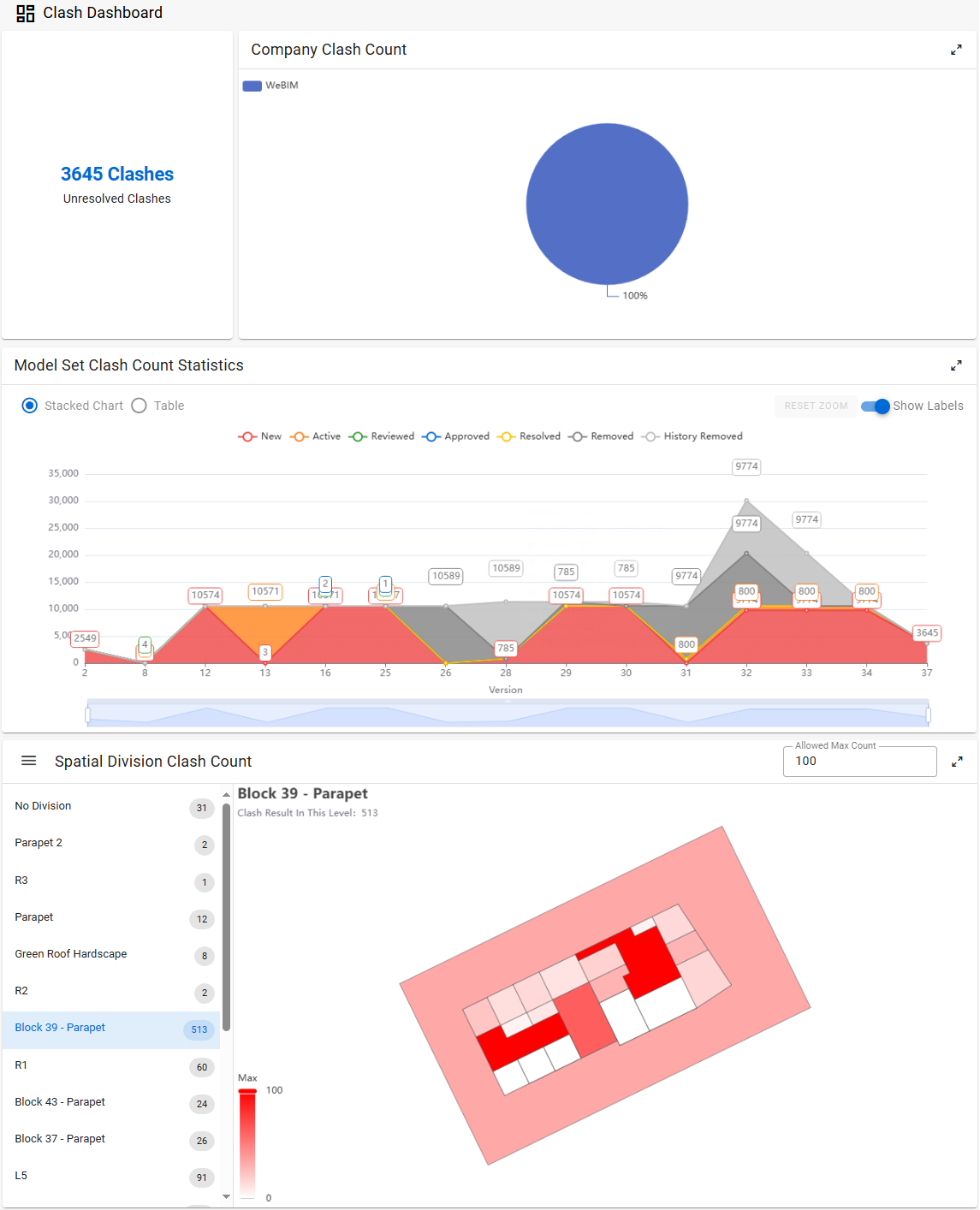Click the division list scrollbar thumb

(226, 916)
